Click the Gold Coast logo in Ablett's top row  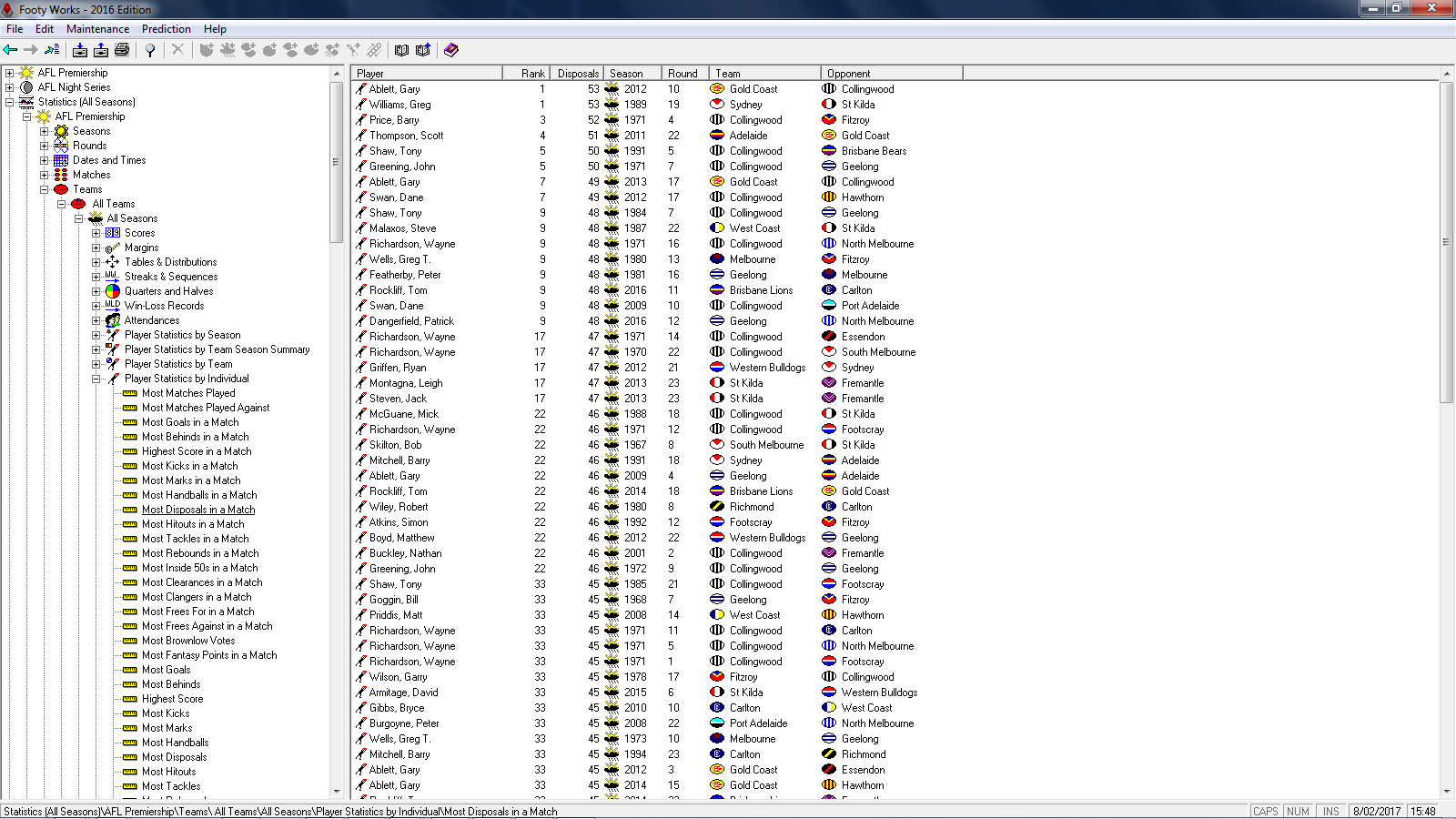pyautogui.click(x=717, y=89)
